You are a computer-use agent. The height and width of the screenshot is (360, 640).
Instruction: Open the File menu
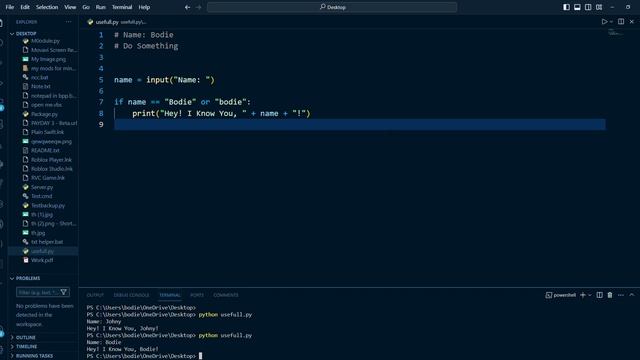point(10,7)
